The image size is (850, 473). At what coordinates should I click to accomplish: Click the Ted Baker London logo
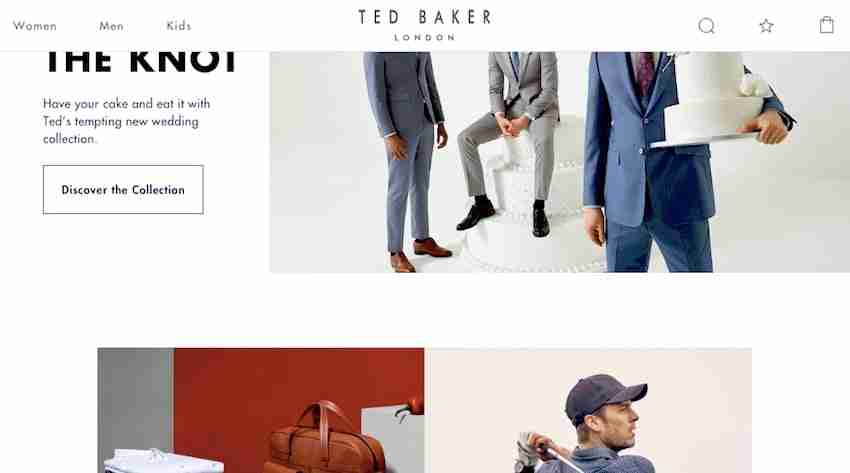click(x=424, y=25)
